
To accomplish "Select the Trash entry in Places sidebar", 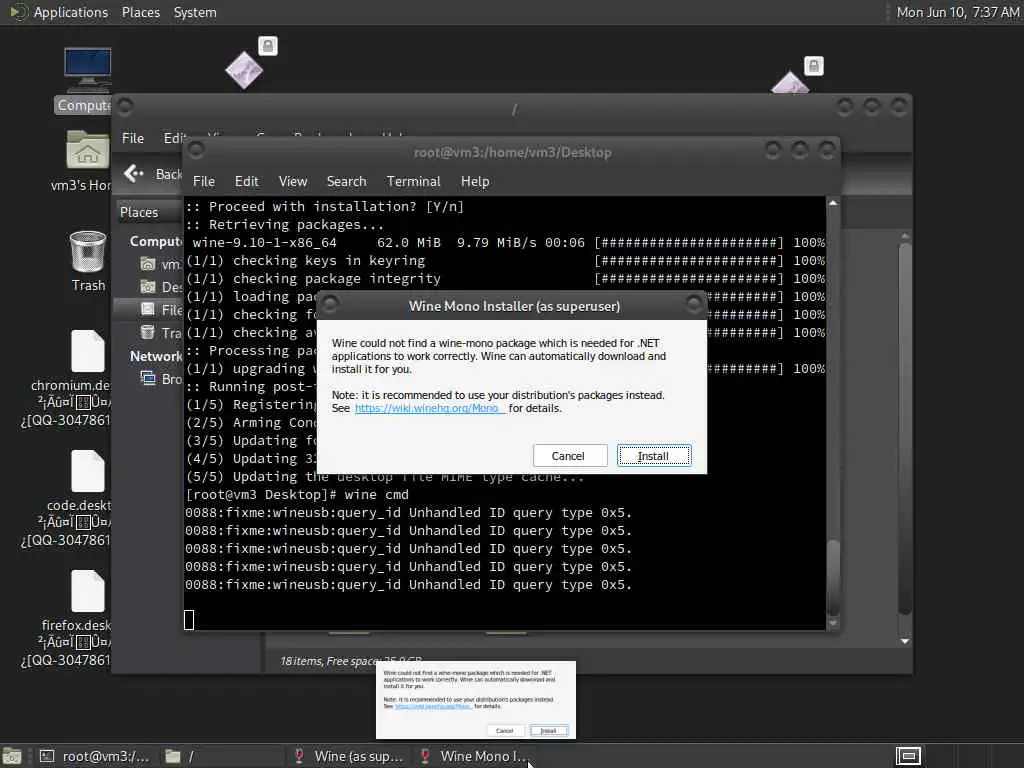I will coord(161,333).
